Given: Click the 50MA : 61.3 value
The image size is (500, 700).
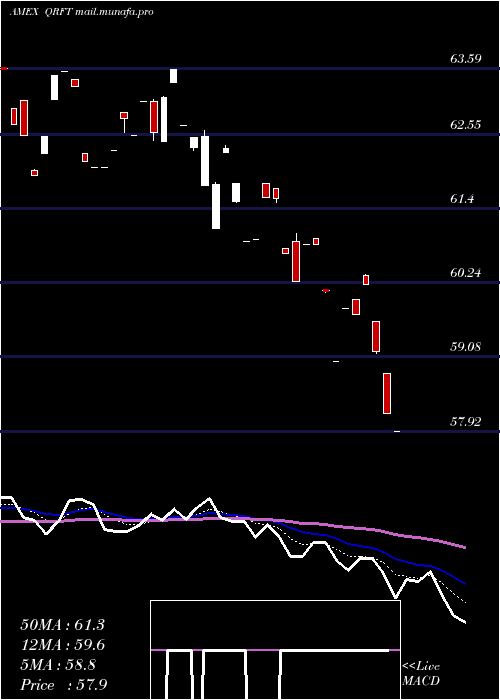Looking at the screenshot, I should pos(62,625).
